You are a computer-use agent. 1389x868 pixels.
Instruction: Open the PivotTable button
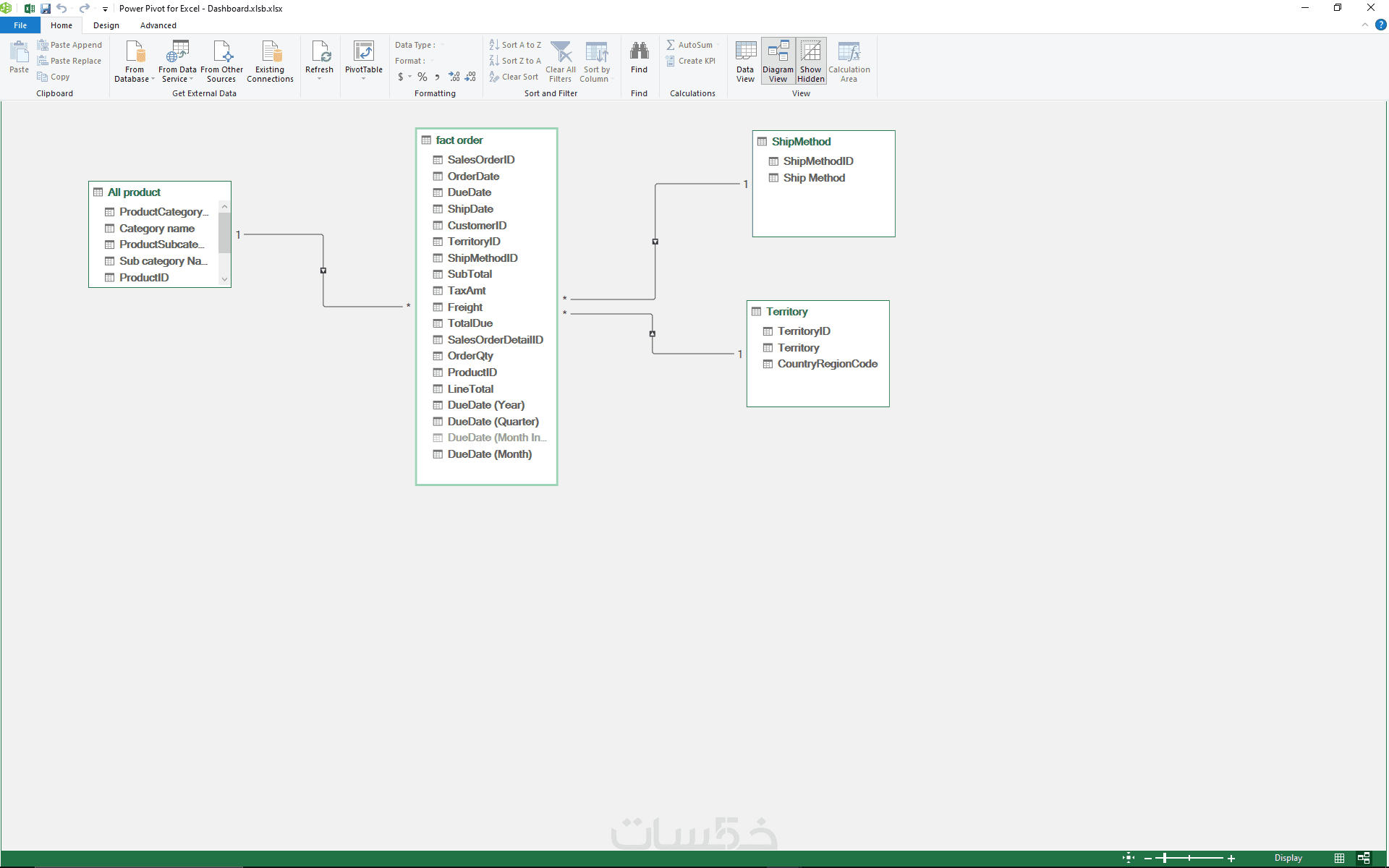tap(363, 58)
